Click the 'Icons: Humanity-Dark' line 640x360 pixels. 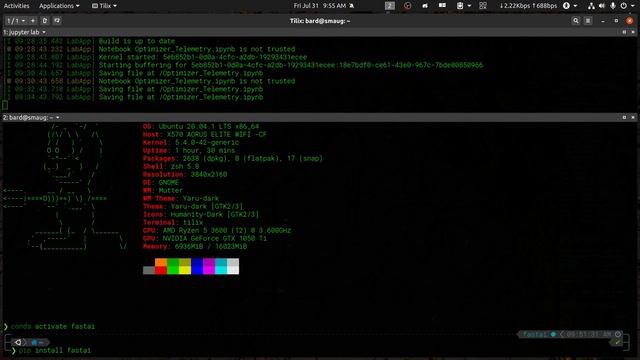(x=201, y=214)
